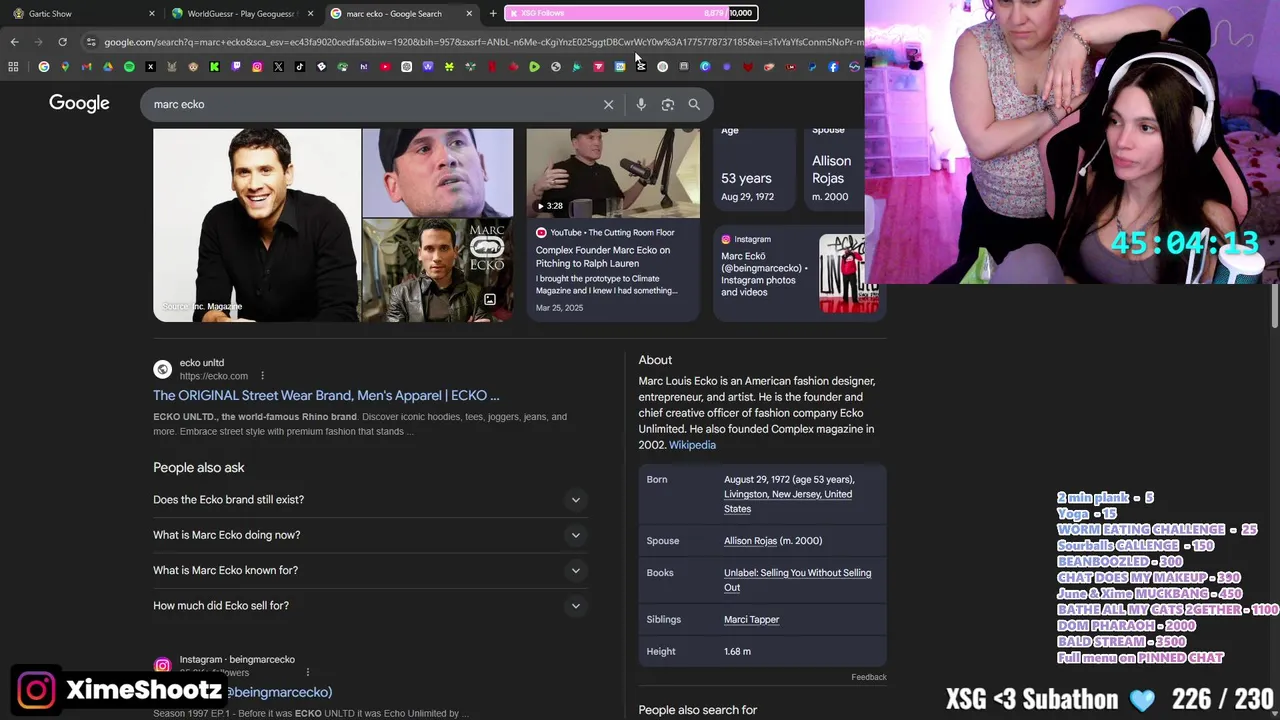The image size is (1280, 720).
Task: Open the CapCut bookmark icon
Action: (641, 67)
